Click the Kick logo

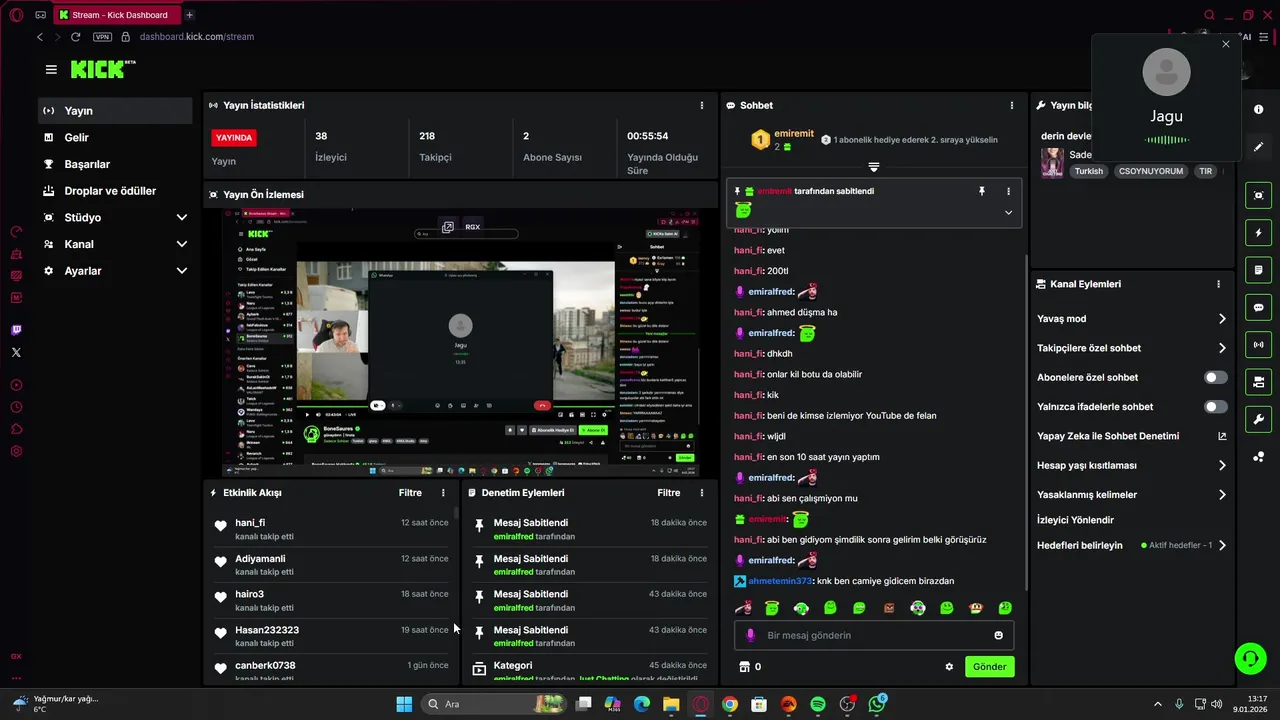(x=102, y=69)
